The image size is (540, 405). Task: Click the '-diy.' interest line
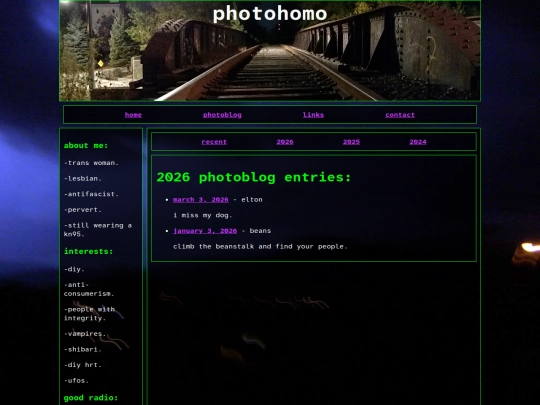pyautogui.click(x=74, y=269)
